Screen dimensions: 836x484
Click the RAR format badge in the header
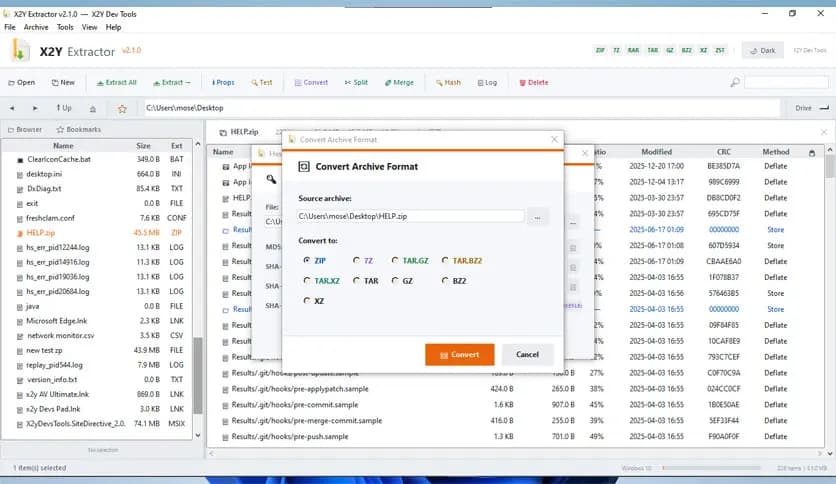tap(633, 50)
